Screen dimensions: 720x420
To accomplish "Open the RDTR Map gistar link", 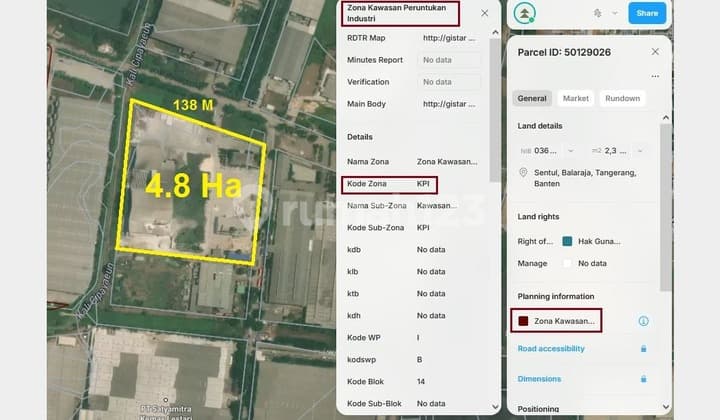I will [449, 38].
